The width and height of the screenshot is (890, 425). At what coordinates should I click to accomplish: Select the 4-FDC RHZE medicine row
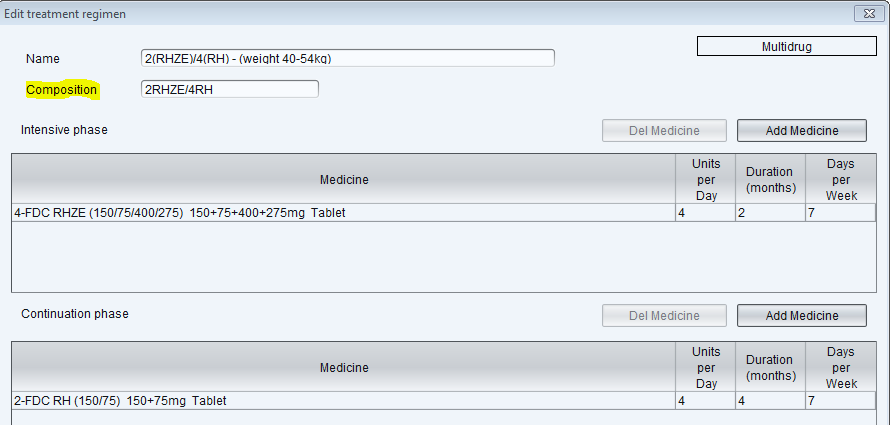[443, 213]
